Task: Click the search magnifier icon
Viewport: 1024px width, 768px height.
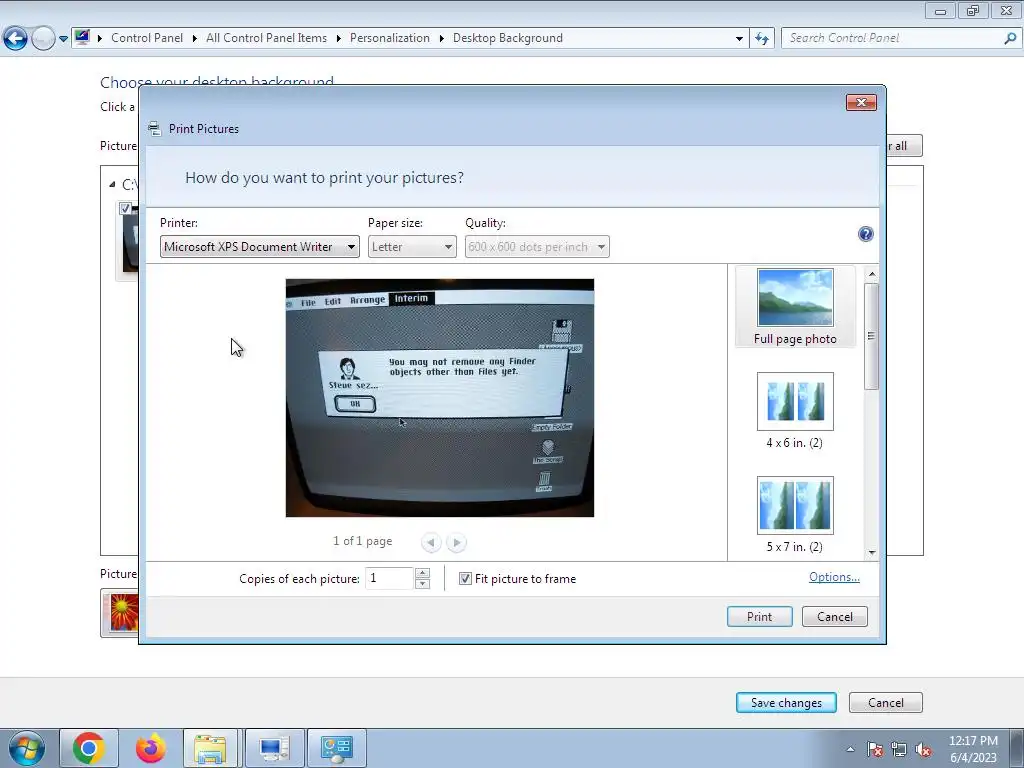Action: [1010, 39]
